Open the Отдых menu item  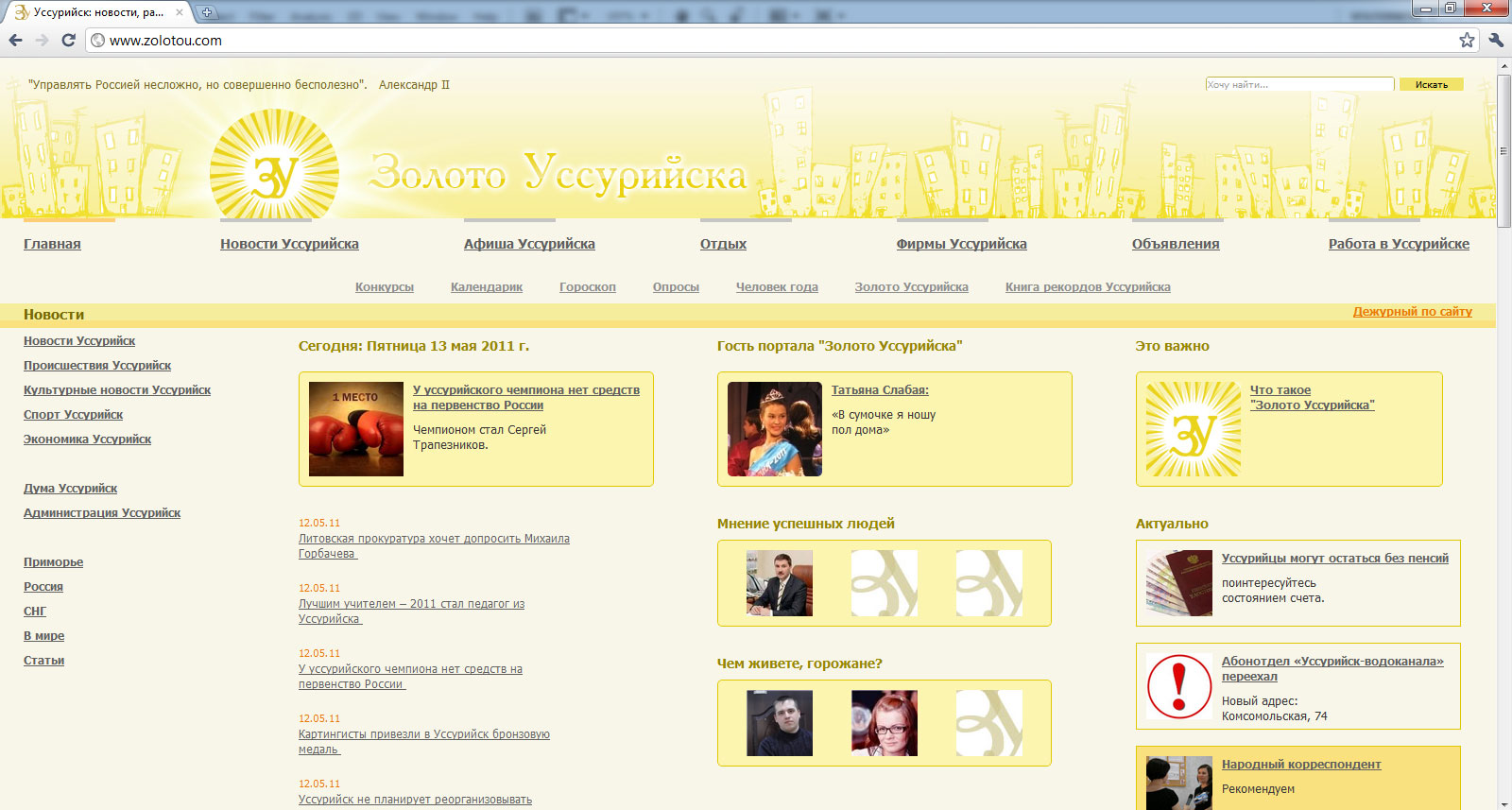point(723,244)
